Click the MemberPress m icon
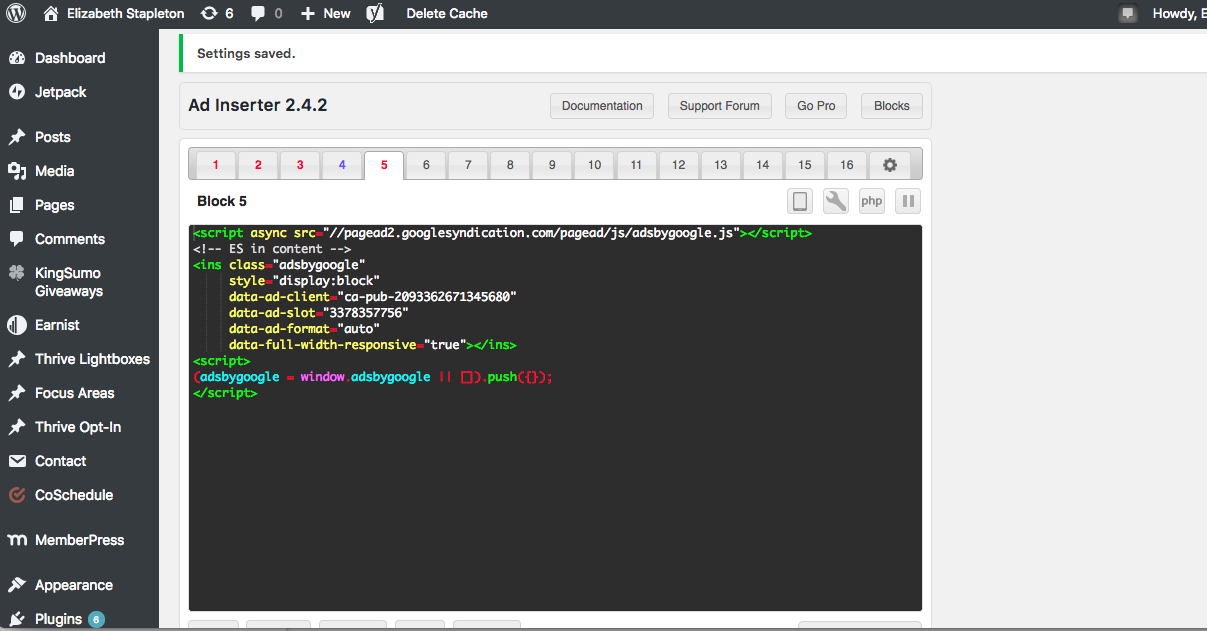Screen dimensions: 1207x631 17,540
